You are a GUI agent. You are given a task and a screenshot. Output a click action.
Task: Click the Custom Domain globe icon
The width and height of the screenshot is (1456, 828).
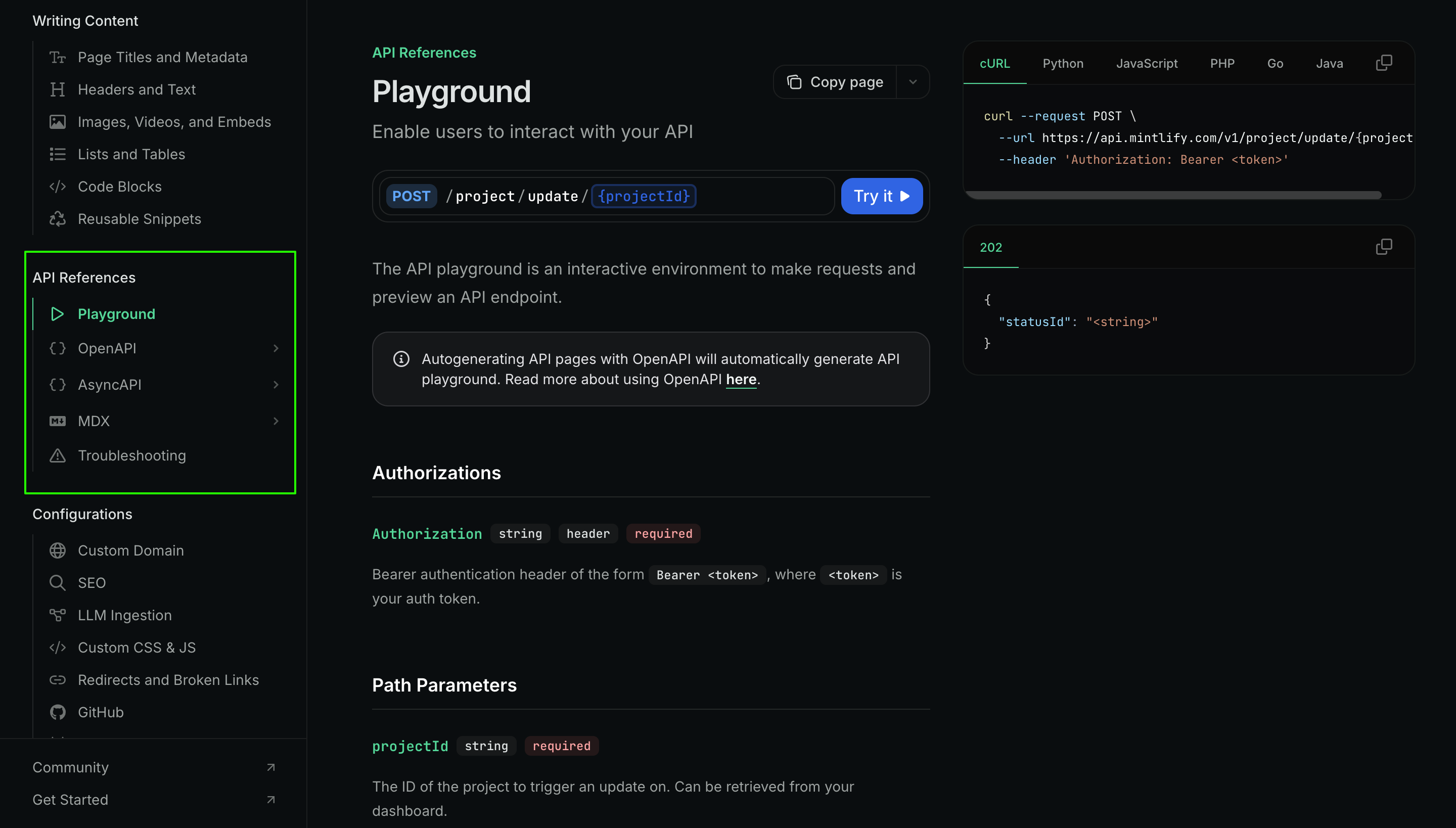point(58,550)
